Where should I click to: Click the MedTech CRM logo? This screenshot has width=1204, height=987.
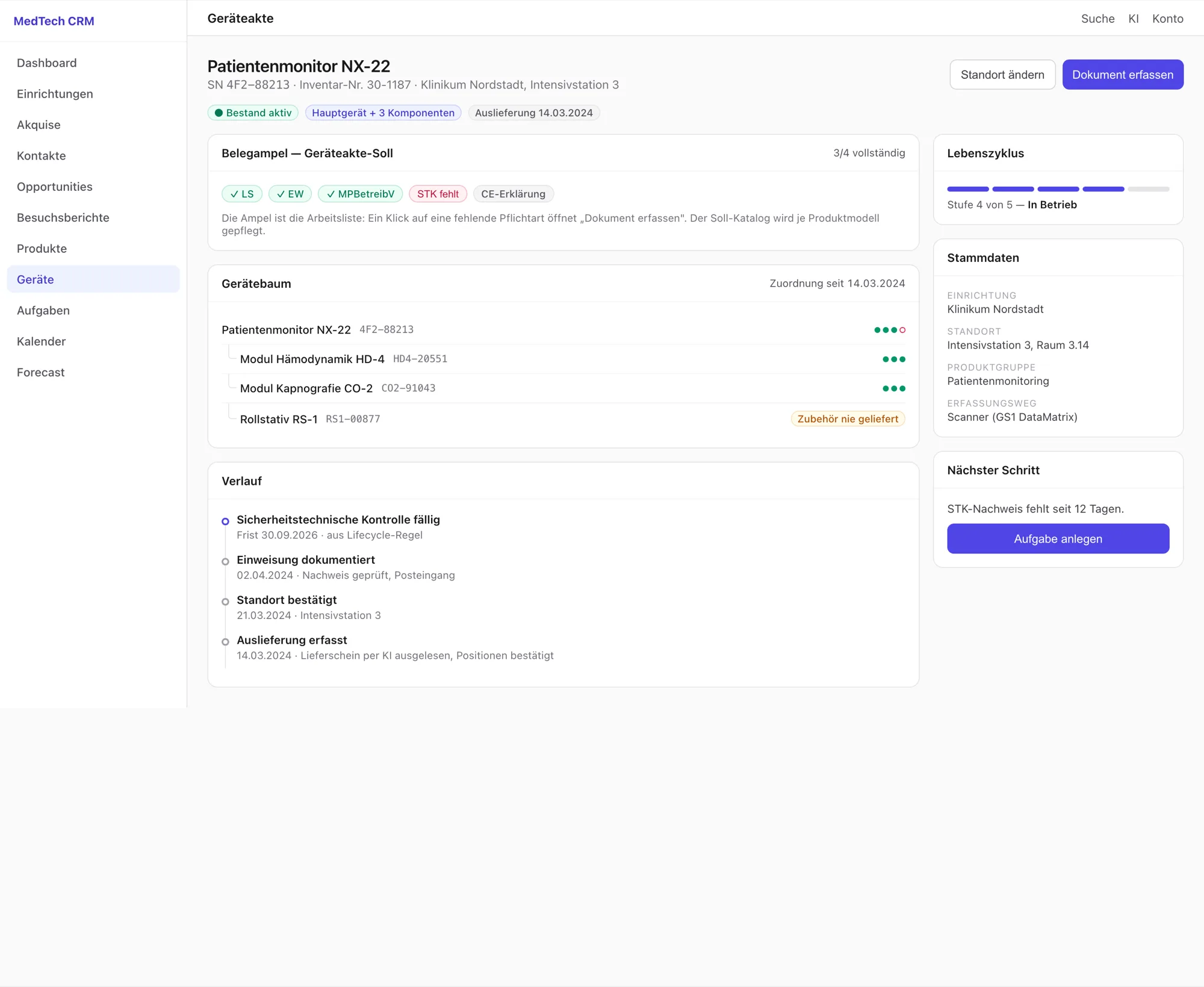click(x=54, y=21)
